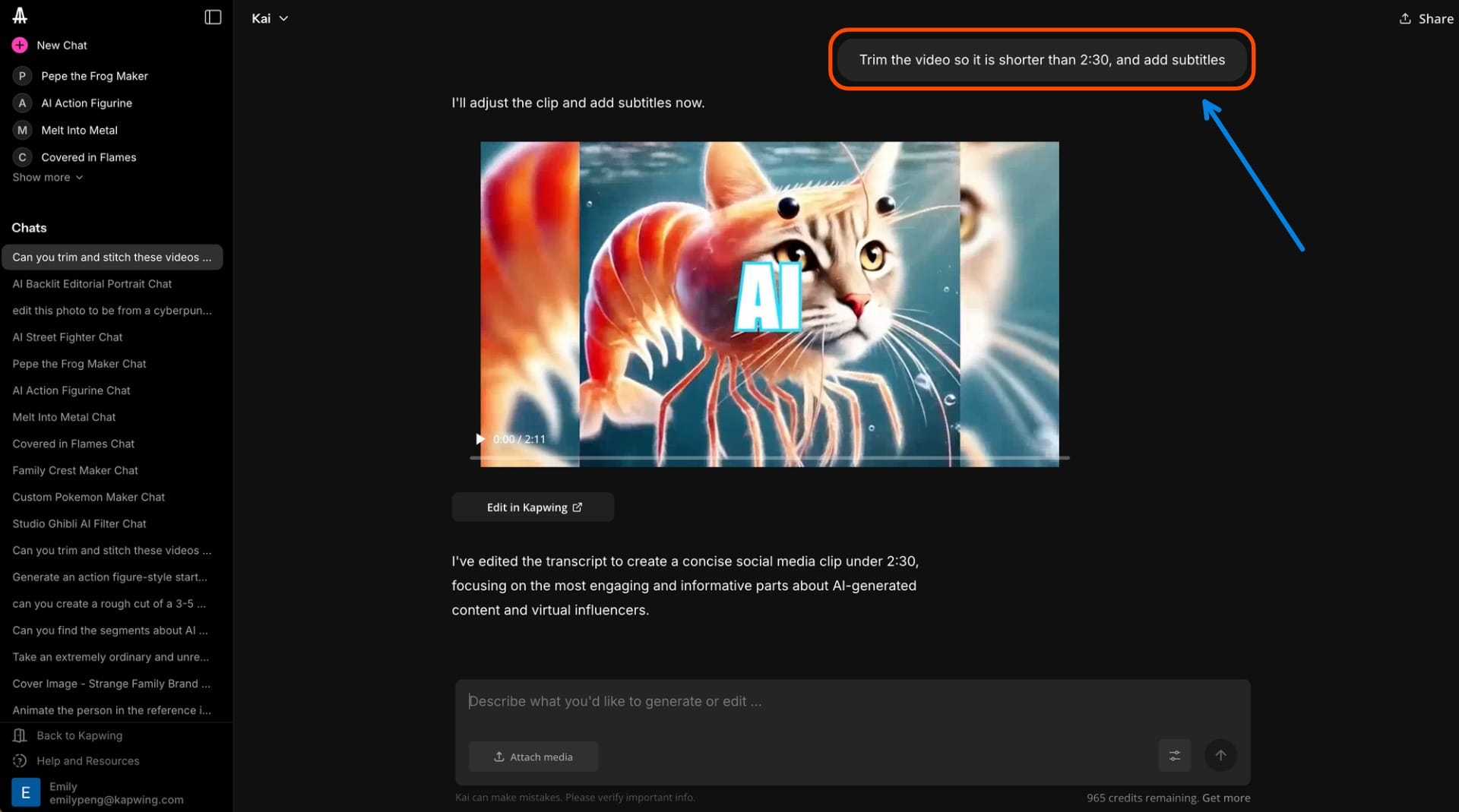Open AI Action Figurine project

tap(87, 103)
